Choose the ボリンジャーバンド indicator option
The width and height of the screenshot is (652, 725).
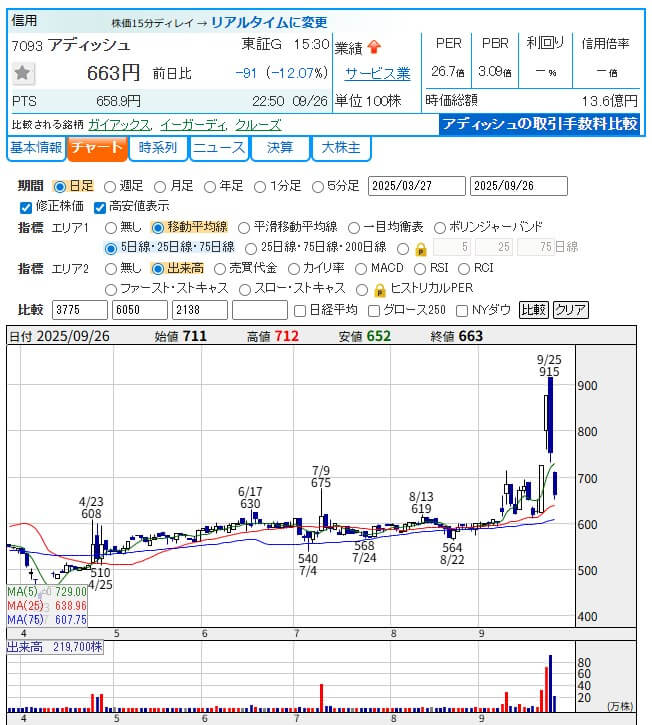440,227
